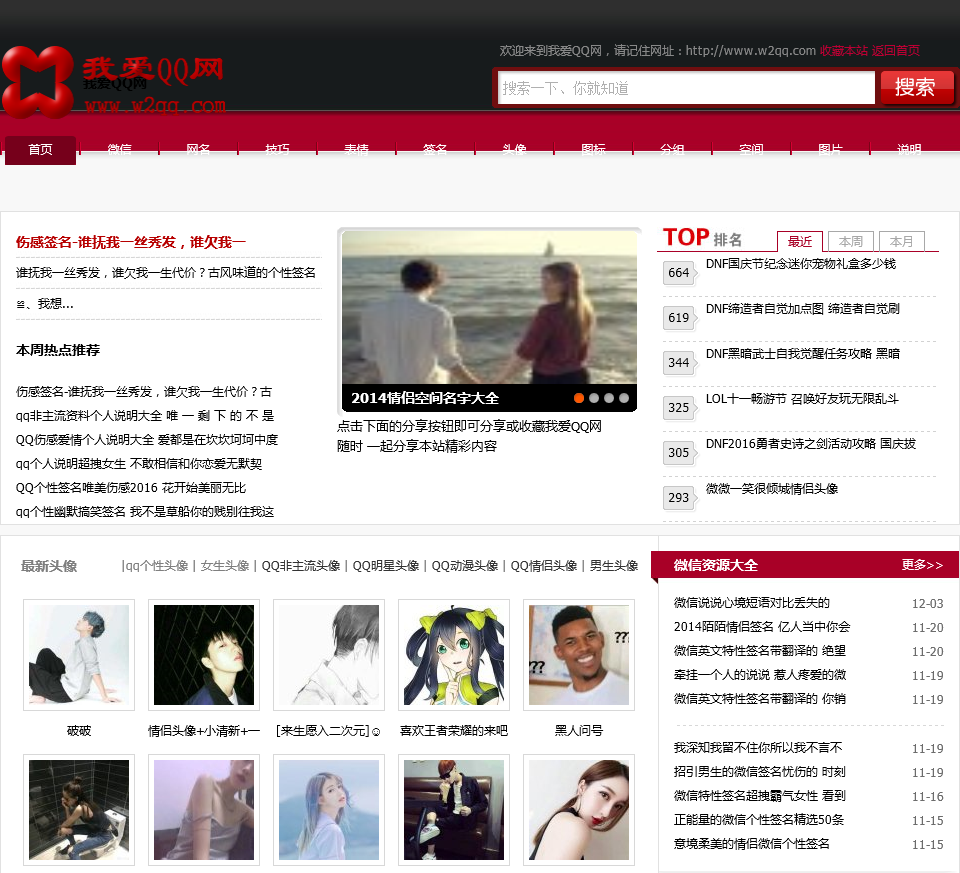
Task: Open 正能量的微信个性签名精选50条 article
Action: click(759, 819)
